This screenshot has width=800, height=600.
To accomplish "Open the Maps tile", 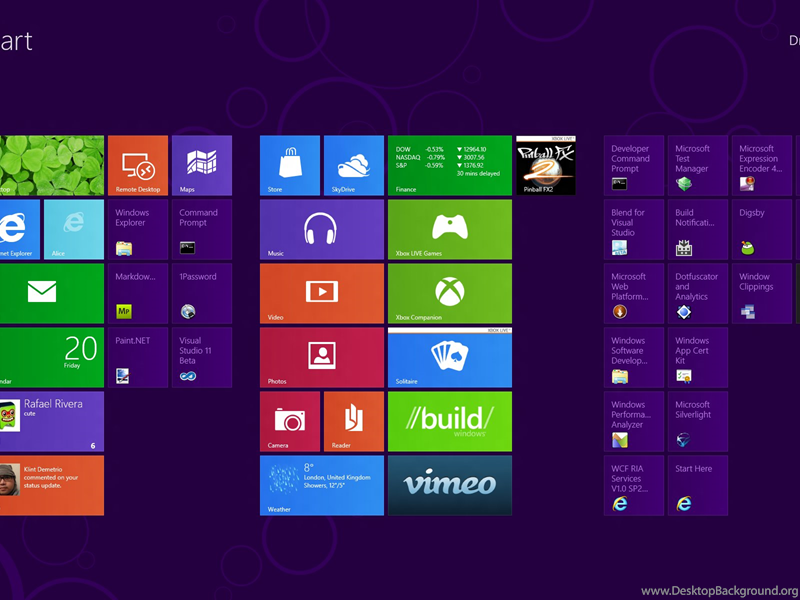I will 202,165.
